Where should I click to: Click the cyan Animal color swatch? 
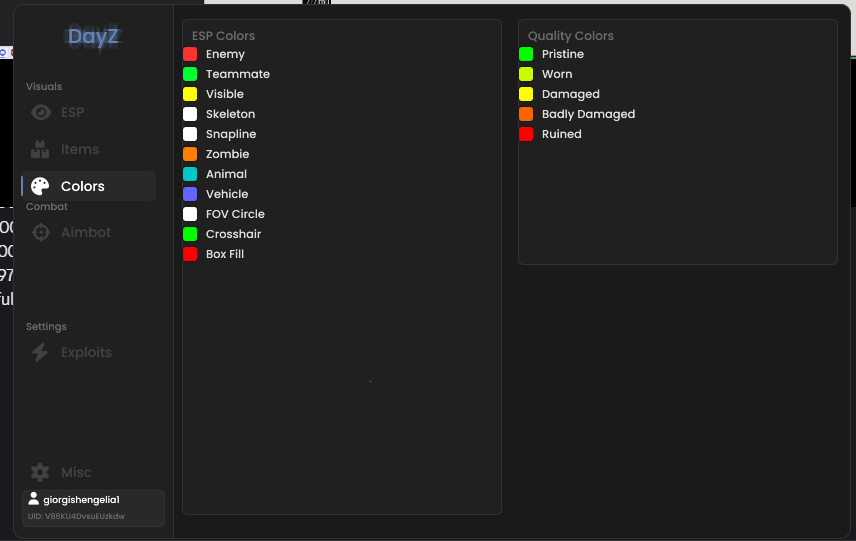tap(190, 174)
